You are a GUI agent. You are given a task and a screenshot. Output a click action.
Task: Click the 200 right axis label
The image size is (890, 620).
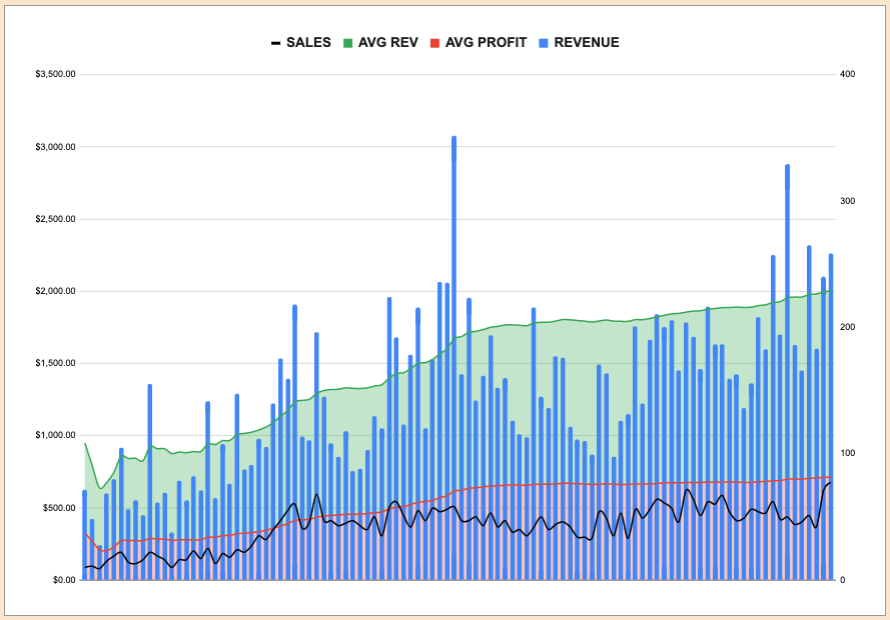[847, 327]
